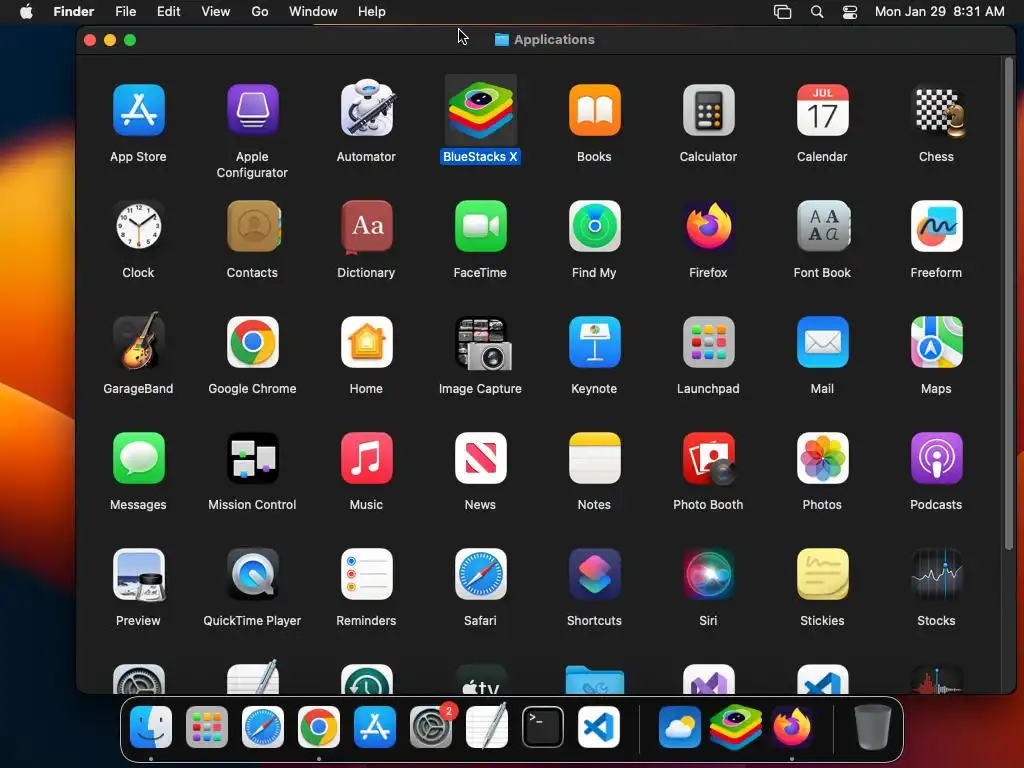Open the App Store icon in Applications
1024x768 pixels.
pos(138,110)
